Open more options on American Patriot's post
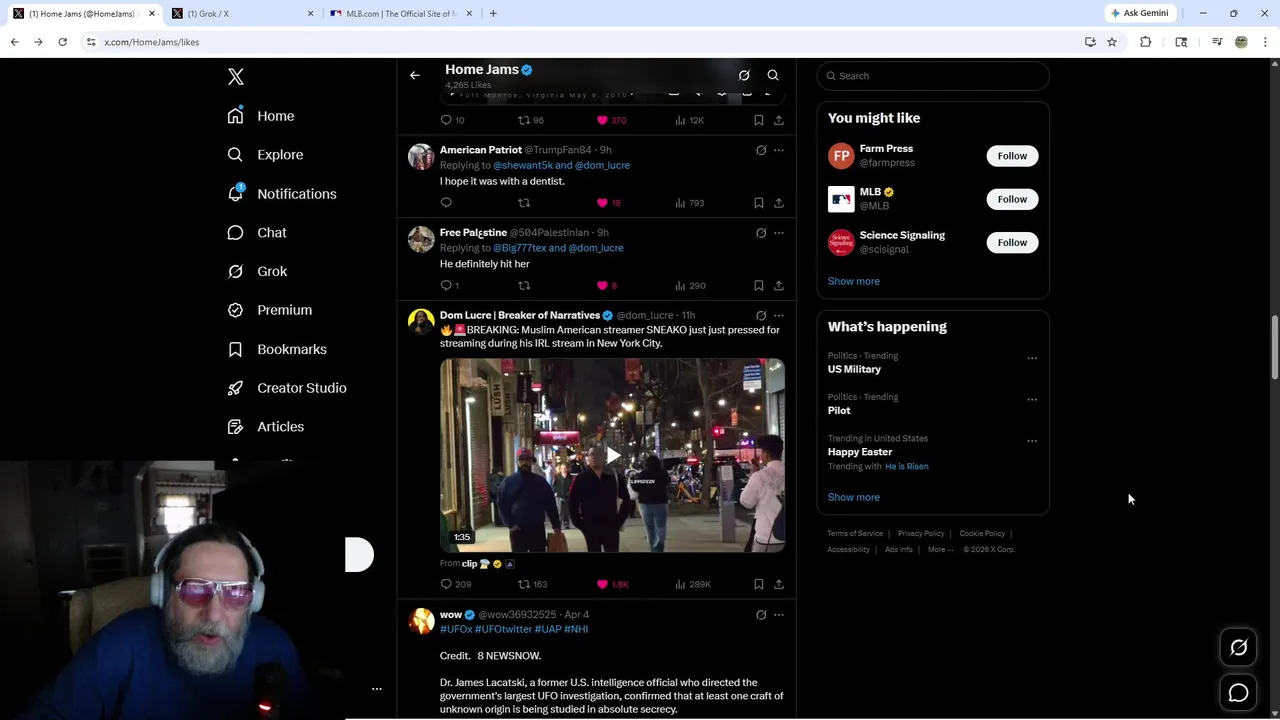This screenshot has height=720, width=1280. 779,150
